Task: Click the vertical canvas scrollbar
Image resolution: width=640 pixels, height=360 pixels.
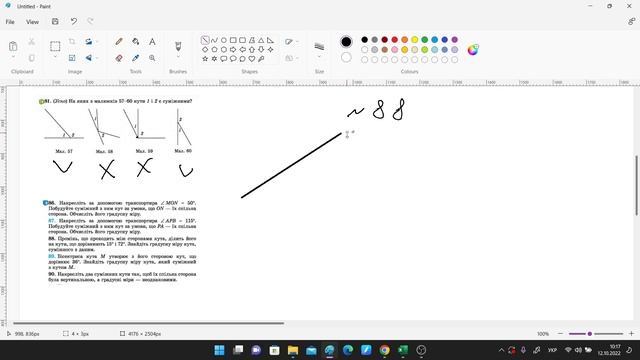Action: [636, 185]
